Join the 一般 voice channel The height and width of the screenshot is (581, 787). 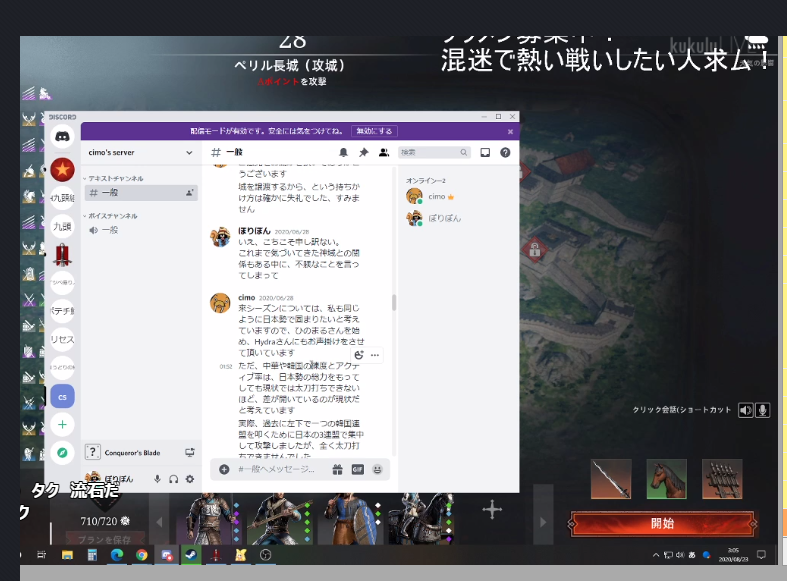pos(141,230)
